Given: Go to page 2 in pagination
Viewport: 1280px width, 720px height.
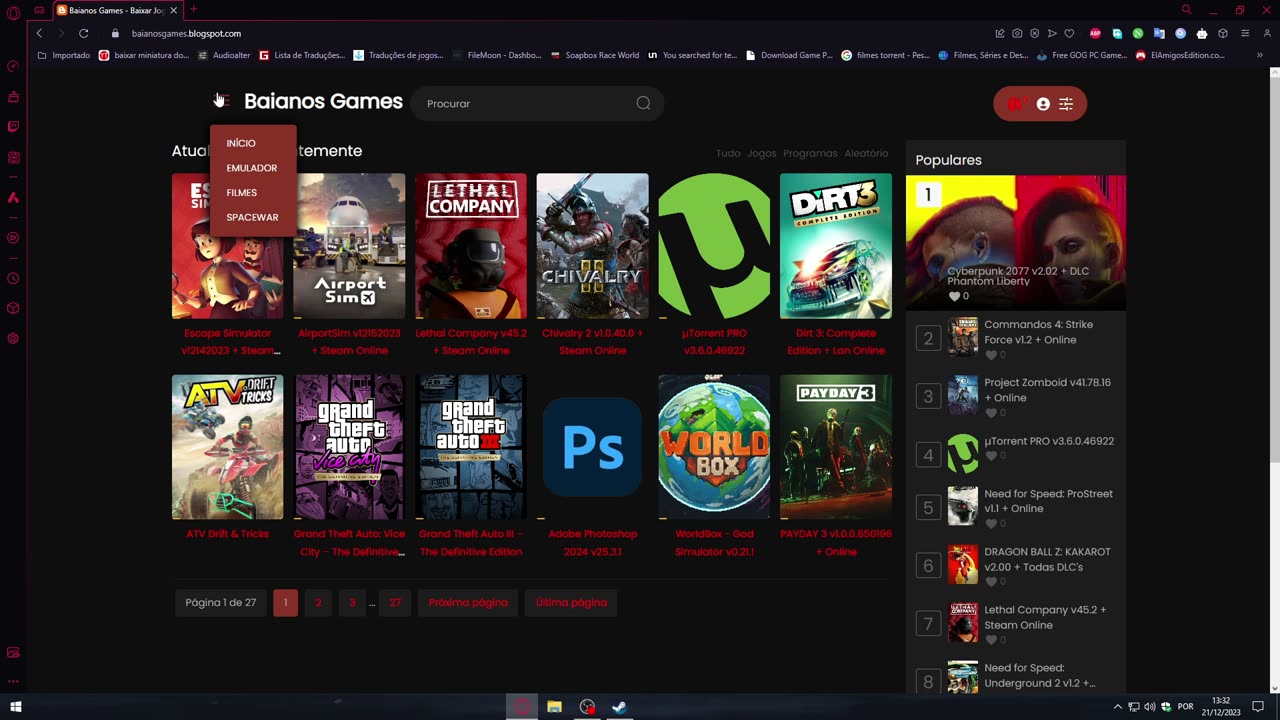Looking at the screenshot, I should (318, 602).
